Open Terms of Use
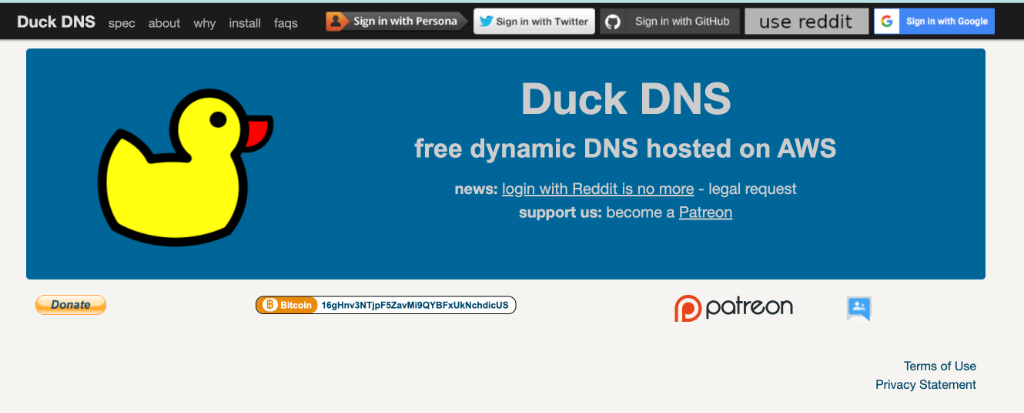 pyautogui.click(x=940, y=366)
